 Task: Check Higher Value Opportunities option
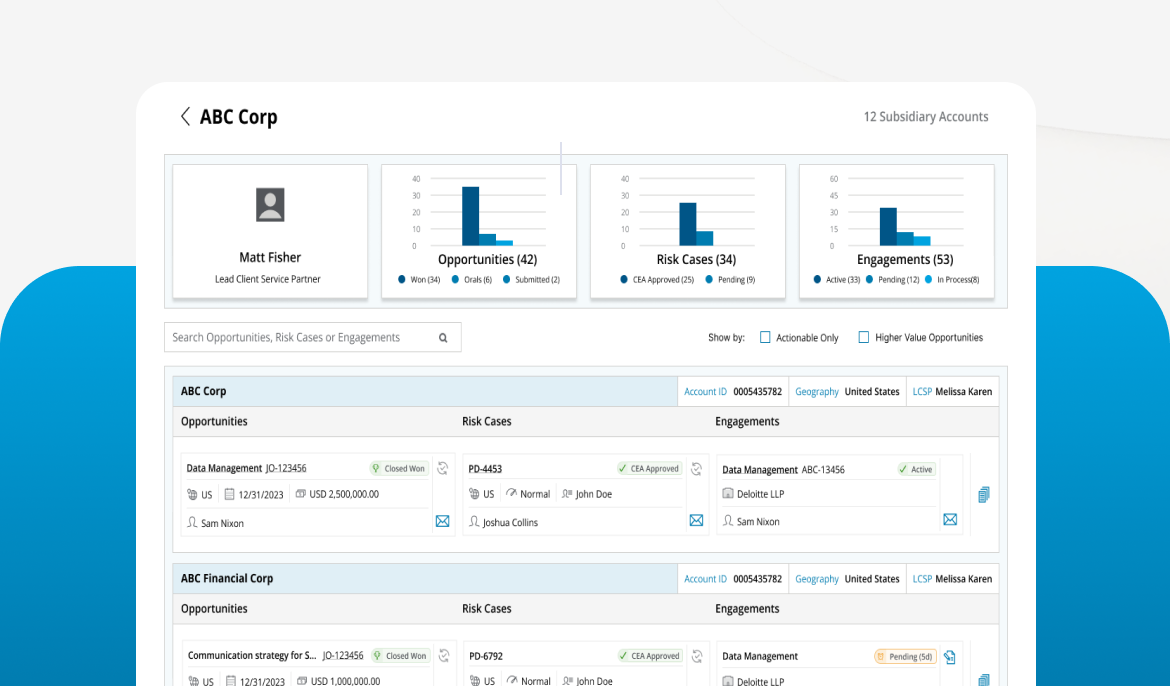(x=863, y=337)
